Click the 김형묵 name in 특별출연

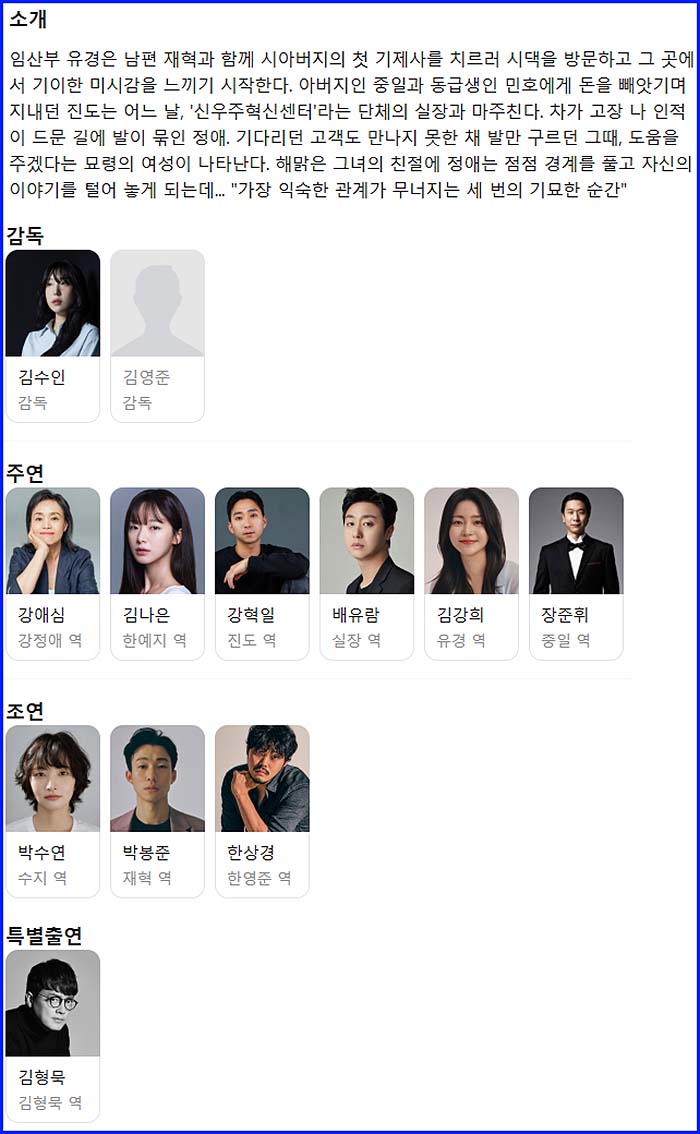[x=42, y=1078]
